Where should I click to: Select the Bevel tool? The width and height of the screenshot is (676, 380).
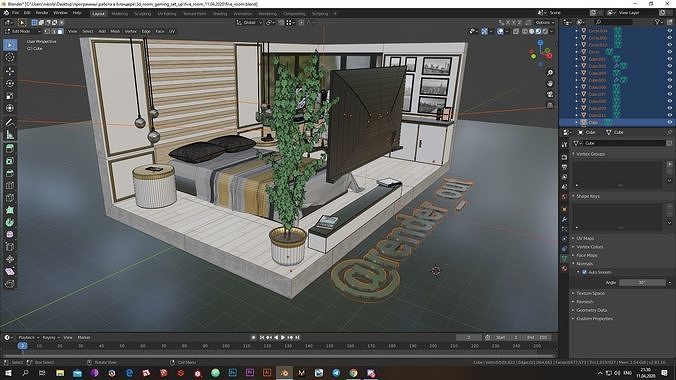click(x=9, y=173)
